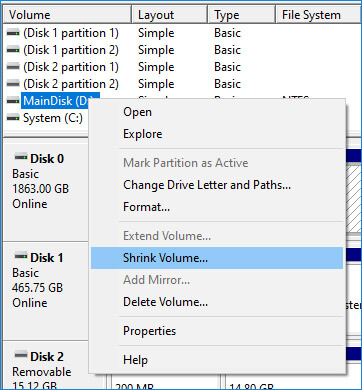Click Simple layout cell for Disk 2 partition 1
362x390 pixels.
point(156,67)
